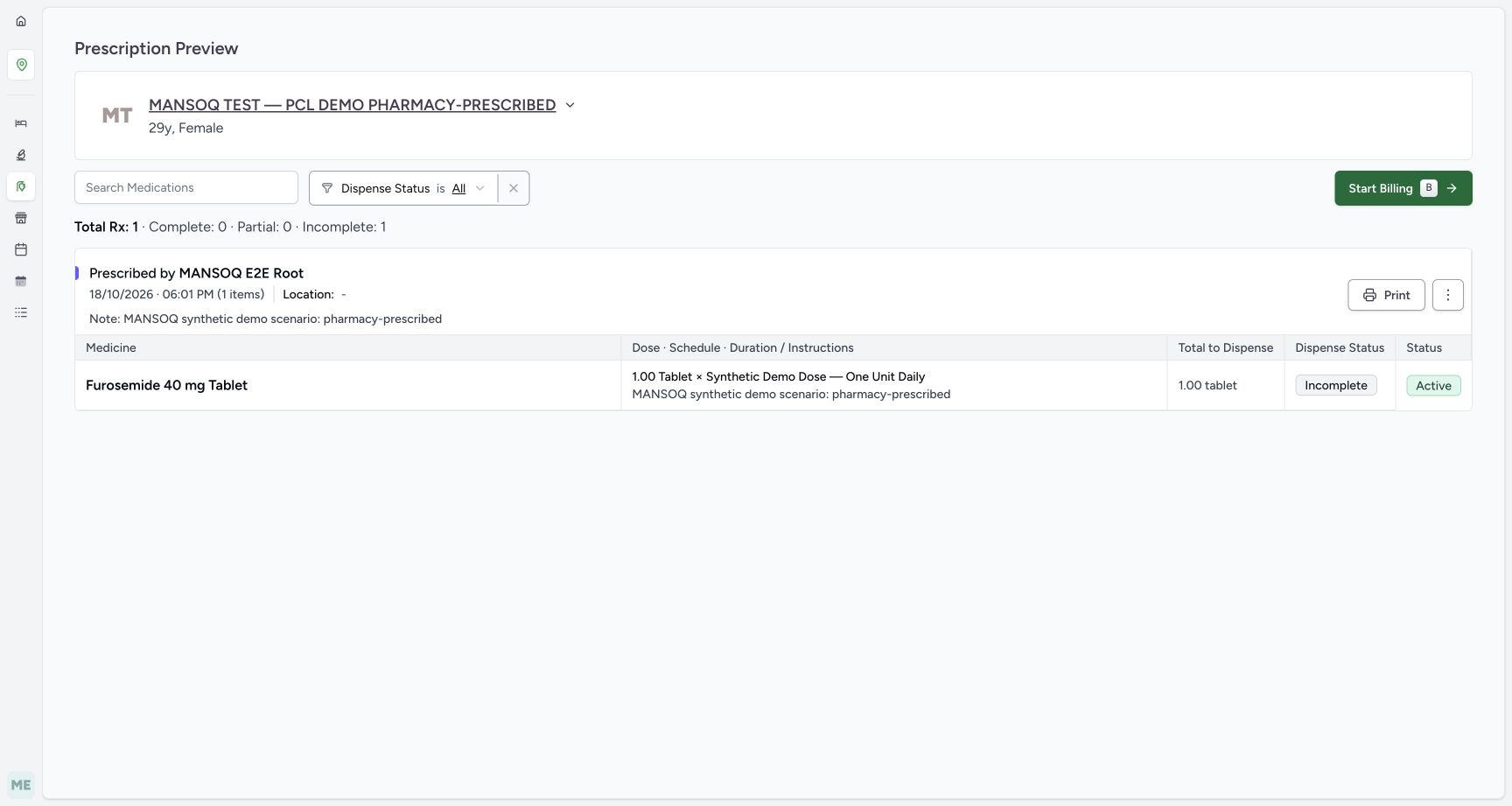Go to the home icon in the sidebar
This screenshot has height=806, width=1512.
tap(21, 21)
